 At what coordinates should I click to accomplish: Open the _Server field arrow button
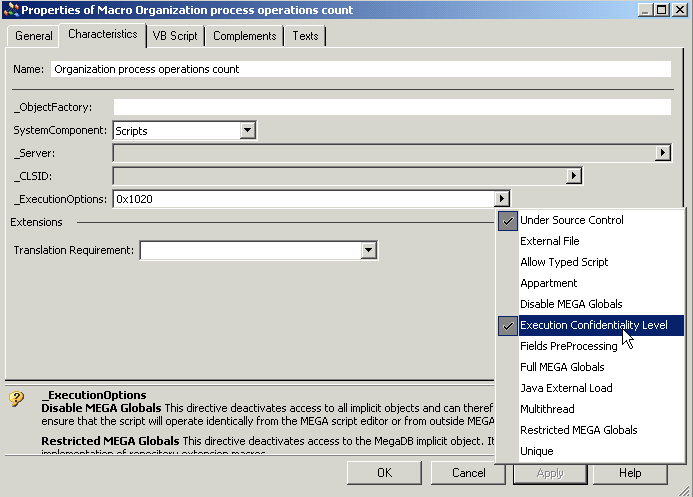662,153
